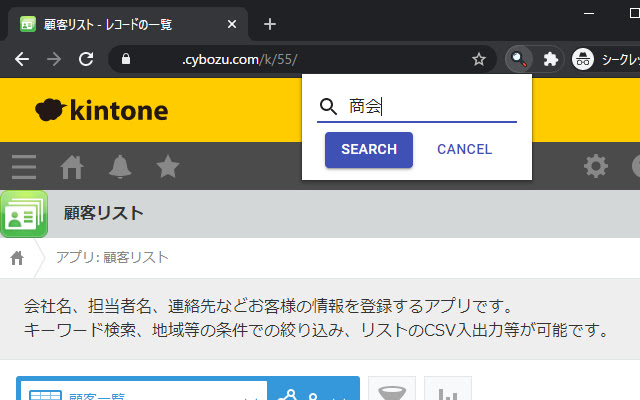Screen dimensions: 640x400
Task: Open the kintone hamburger menu
Action: pos(24,167)
